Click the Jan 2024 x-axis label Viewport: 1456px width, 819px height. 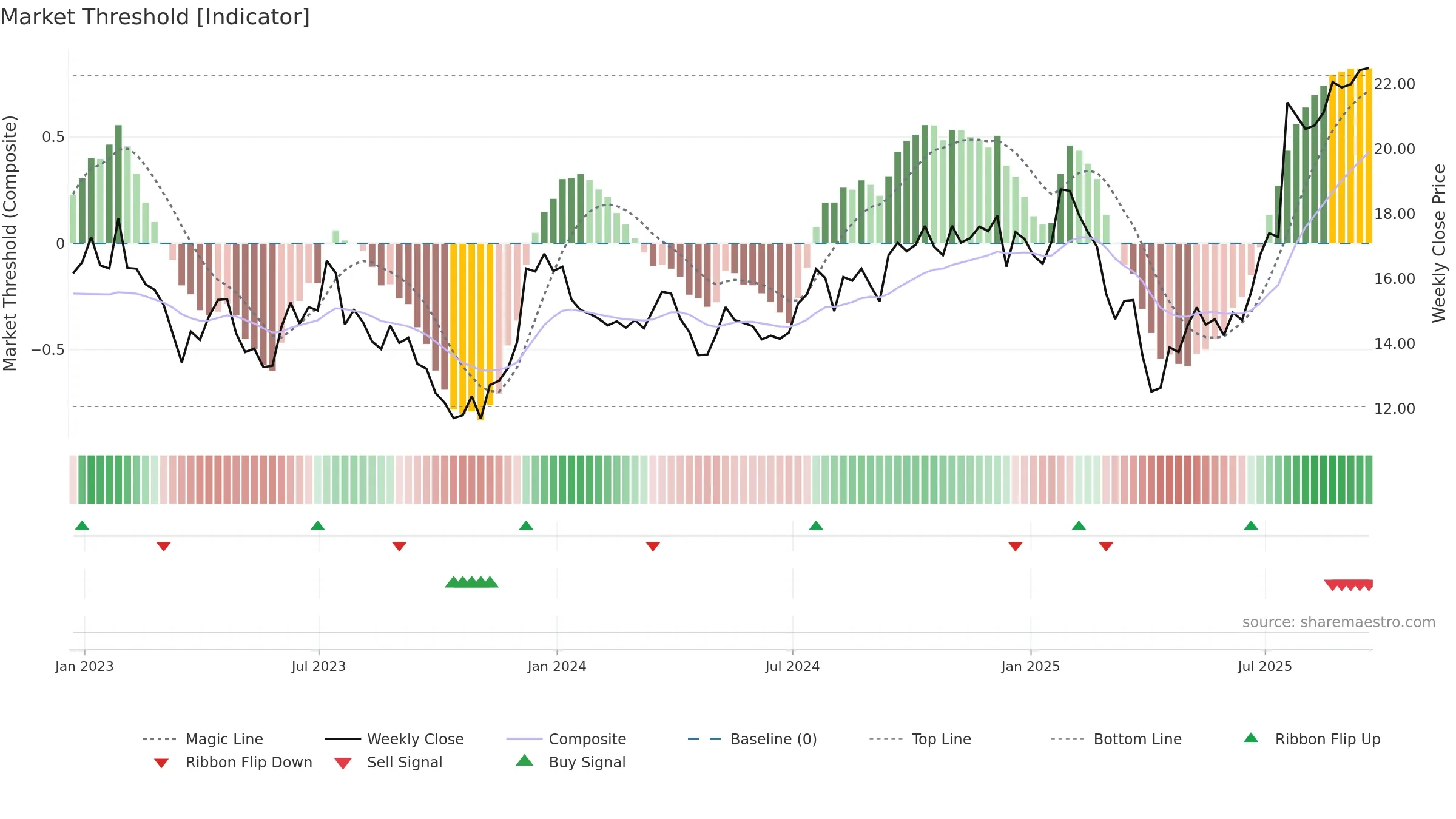557,666
